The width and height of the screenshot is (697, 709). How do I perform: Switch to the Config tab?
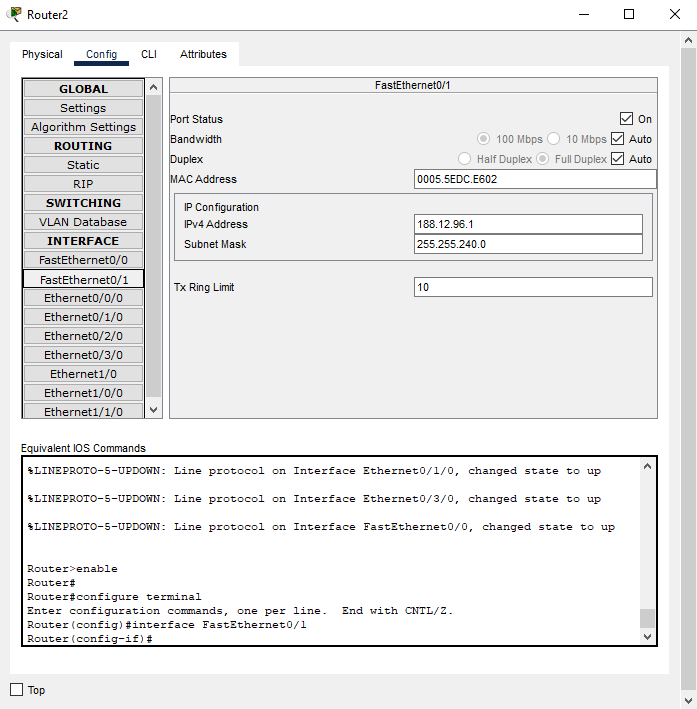tap(101, 54)
